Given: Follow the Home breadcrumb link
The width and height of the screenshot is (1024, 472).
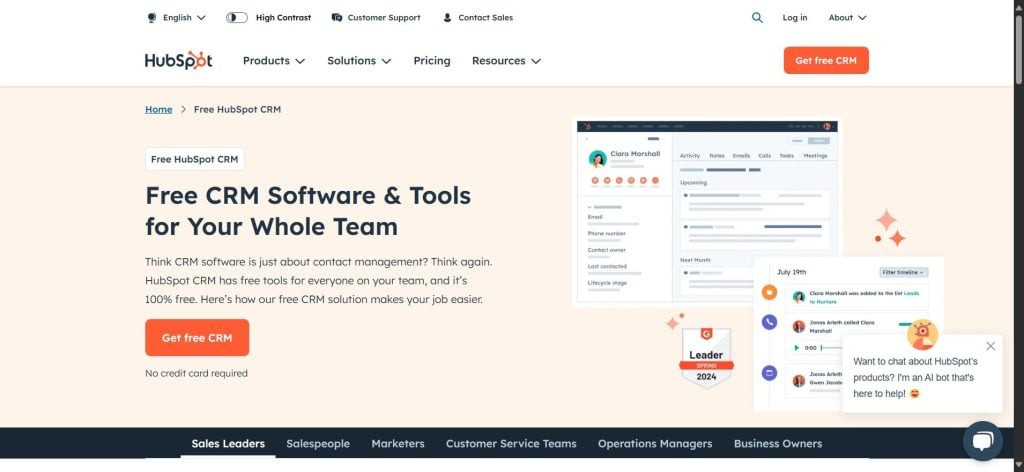Looking at the screenshot, I should click(159, 109).
